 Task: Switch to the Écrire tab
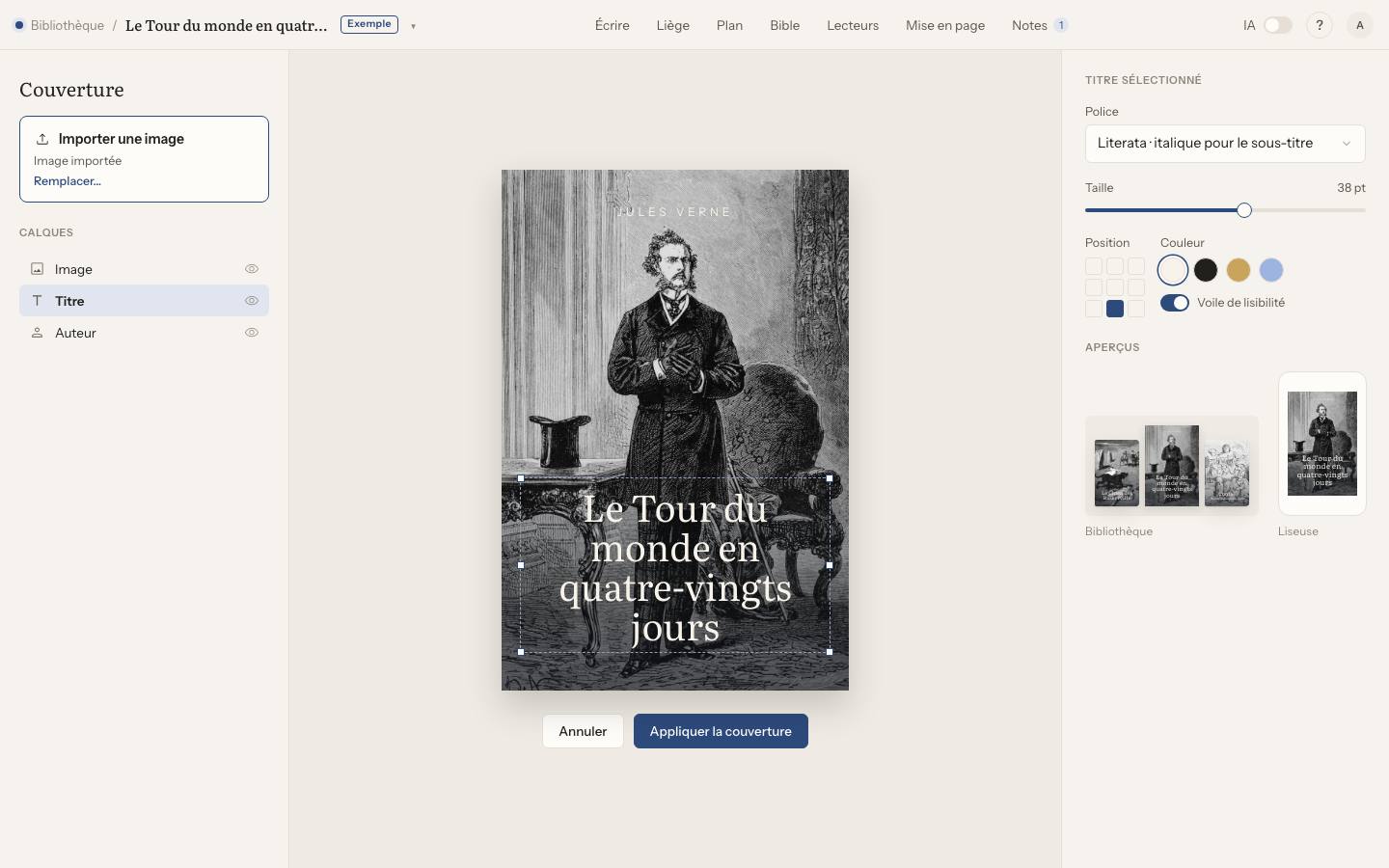[613, 25]
